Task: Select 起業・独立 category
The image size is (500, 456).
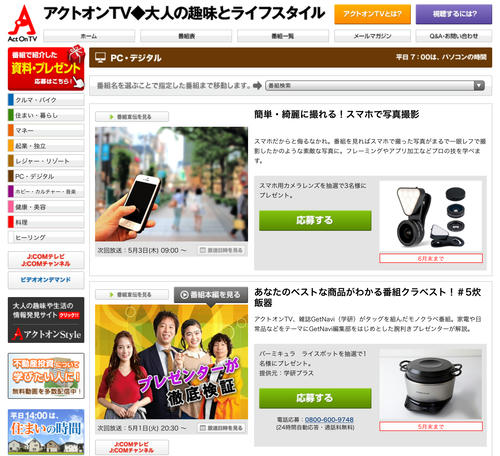Action: pyautogui.click(x=46, y=146)
